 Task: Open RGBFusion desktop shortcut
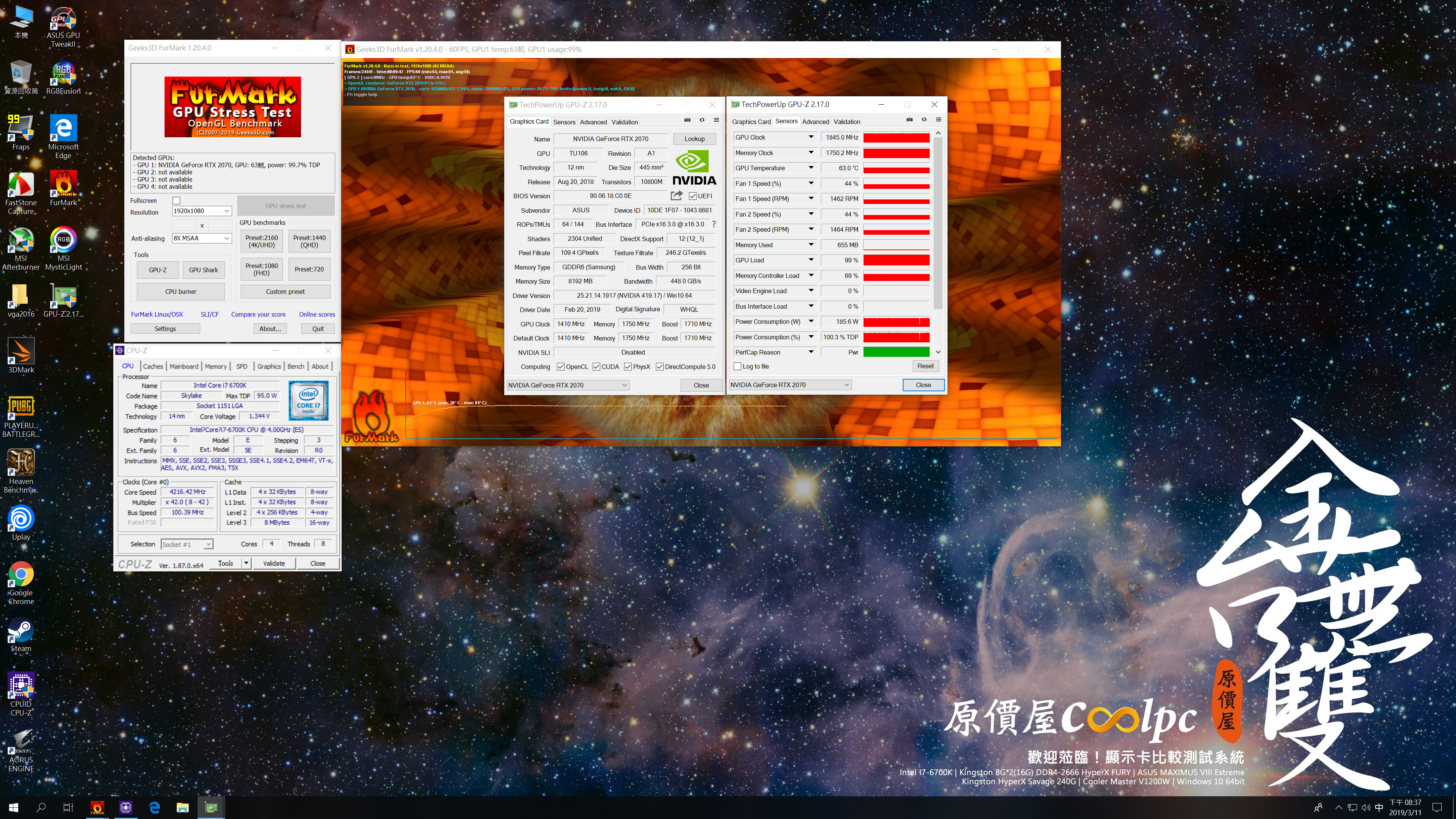tap(63, 78)
